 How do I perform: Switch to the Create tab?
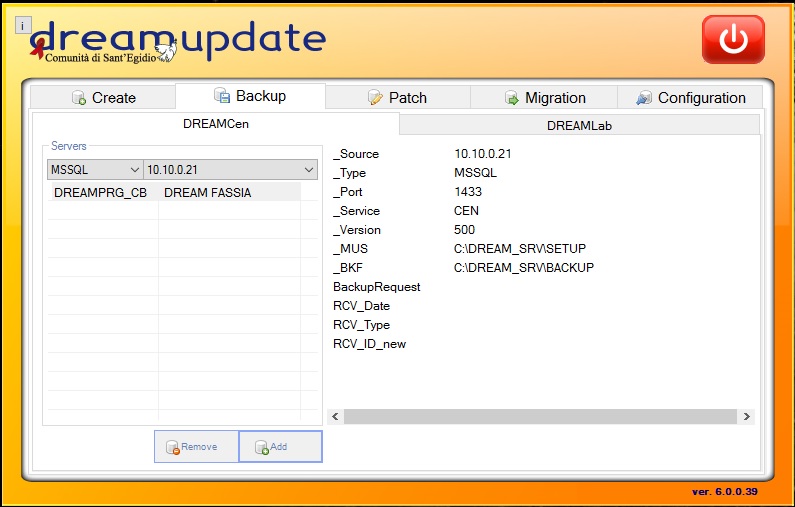[103, 97]
